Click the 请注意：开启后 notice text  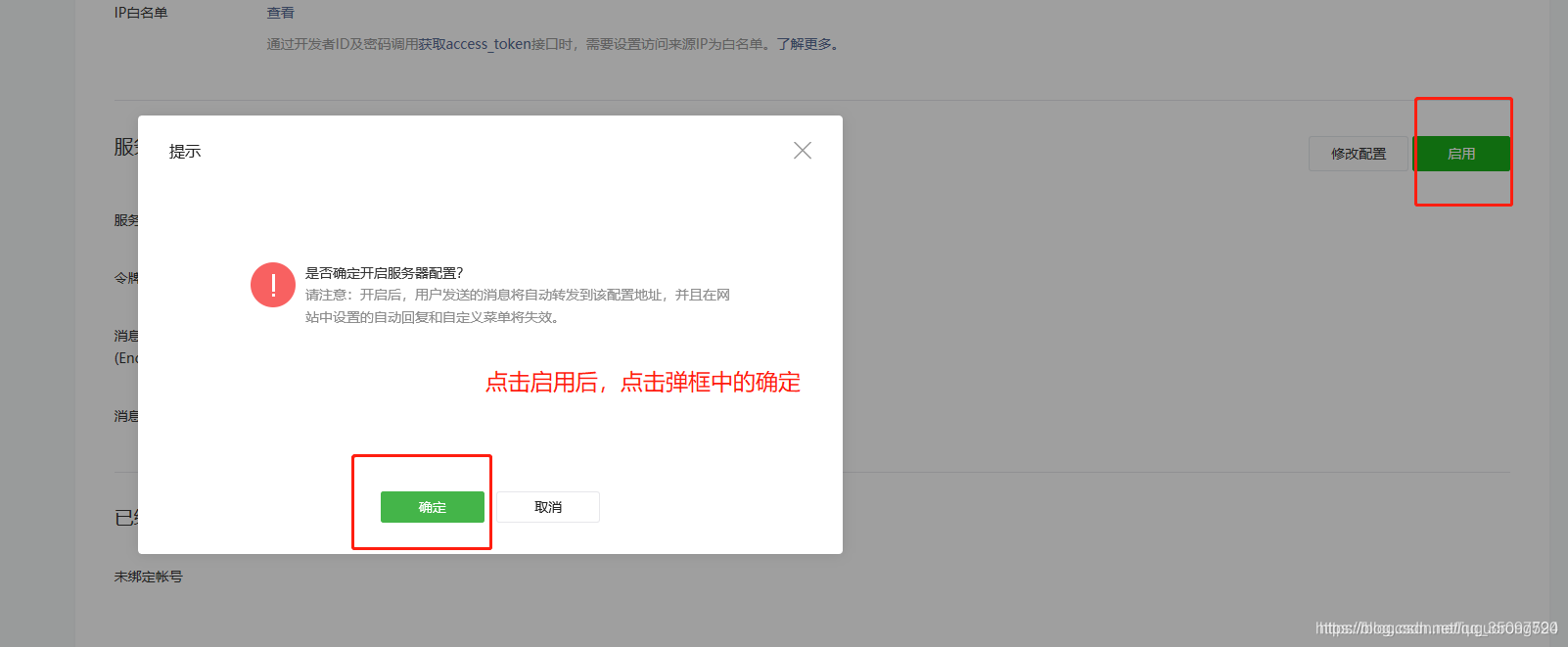pyautogui.click(x=518, y=305)
